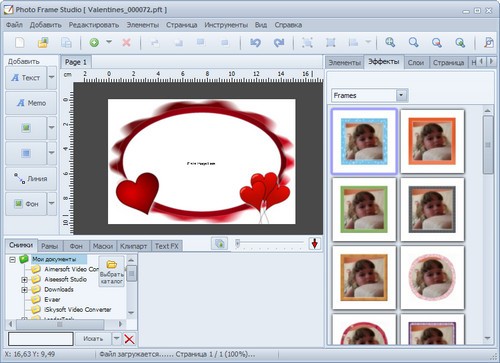Click the Текст add button

[26, 77]
